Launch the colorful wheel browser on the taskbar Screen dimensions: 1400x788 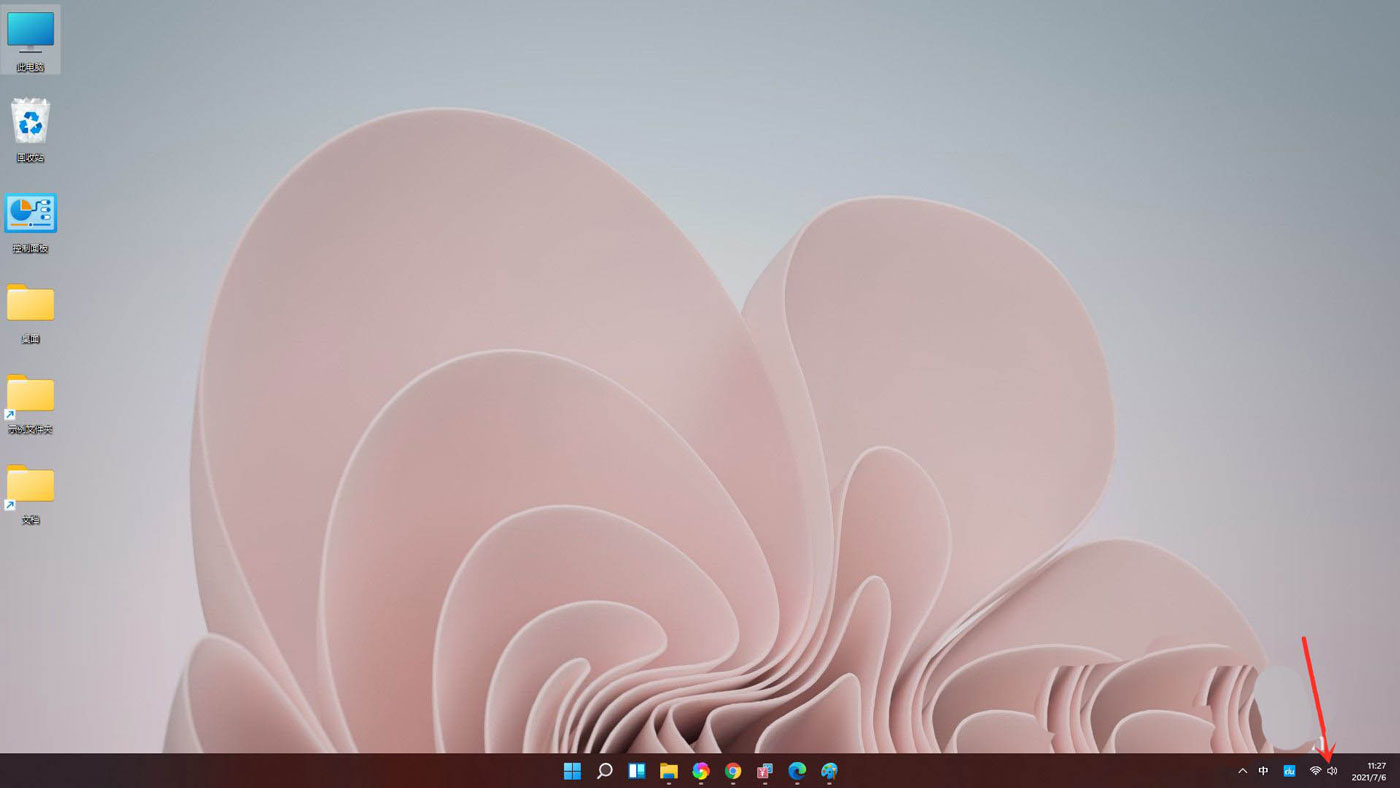[700, 770]
